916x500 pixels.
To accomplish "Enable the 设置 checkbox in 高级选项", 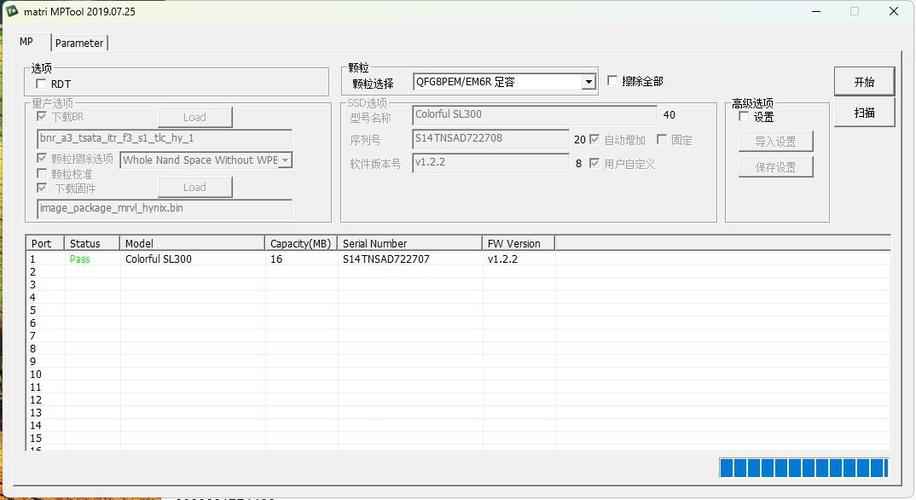I will (x=744, y=117).
